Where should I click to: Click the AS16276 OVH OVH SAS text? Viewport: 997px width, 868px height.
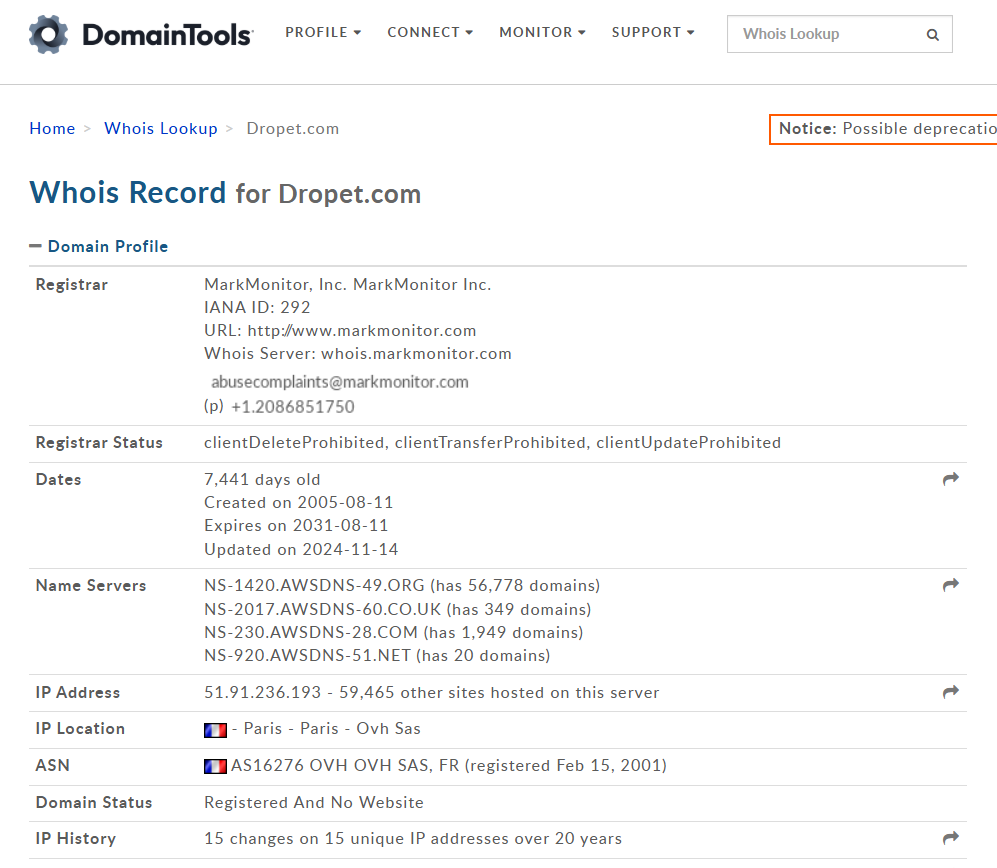point(331,765)
